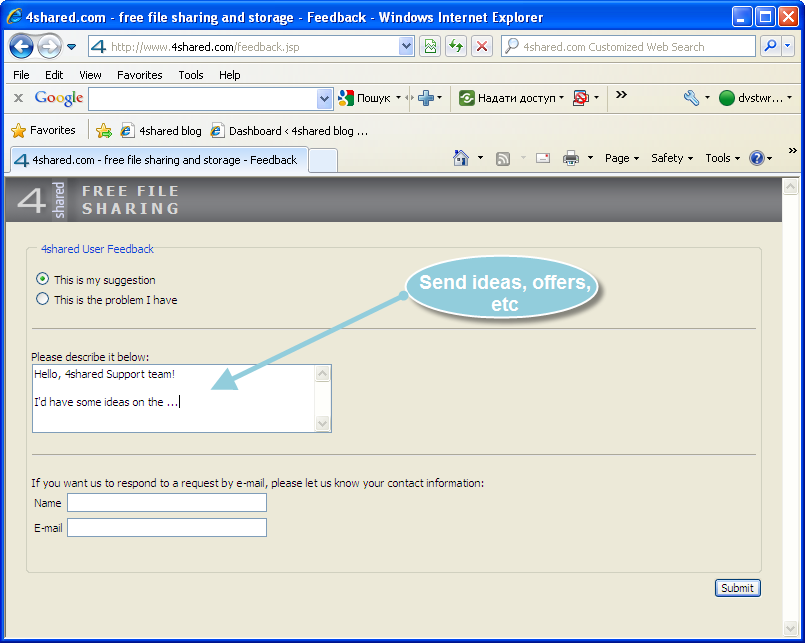Open Google toolbar wrench settings
The image size is (805, 643).
tap(691, 98)
